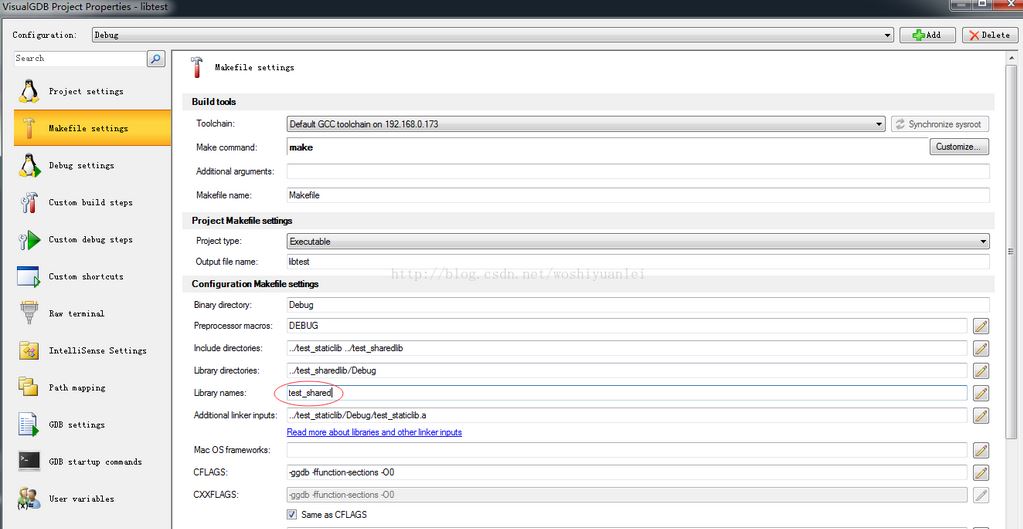
Task: Open the Debug settings page
Action: coord(81,166)
